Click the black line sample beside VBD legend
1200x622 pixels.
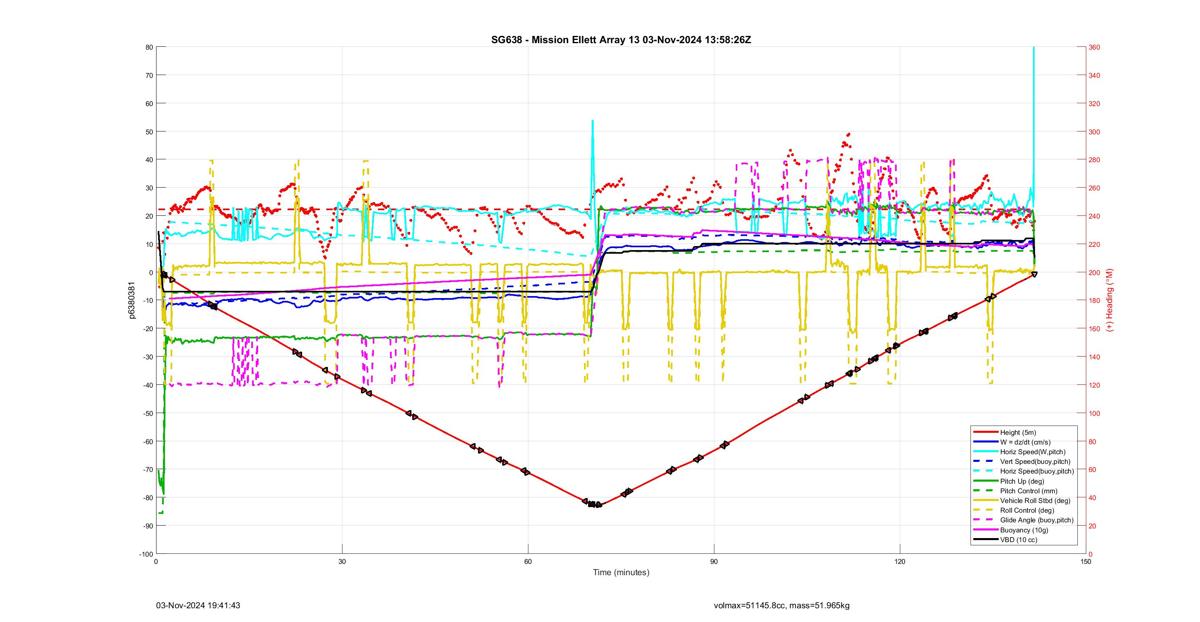tap(984, 540)
